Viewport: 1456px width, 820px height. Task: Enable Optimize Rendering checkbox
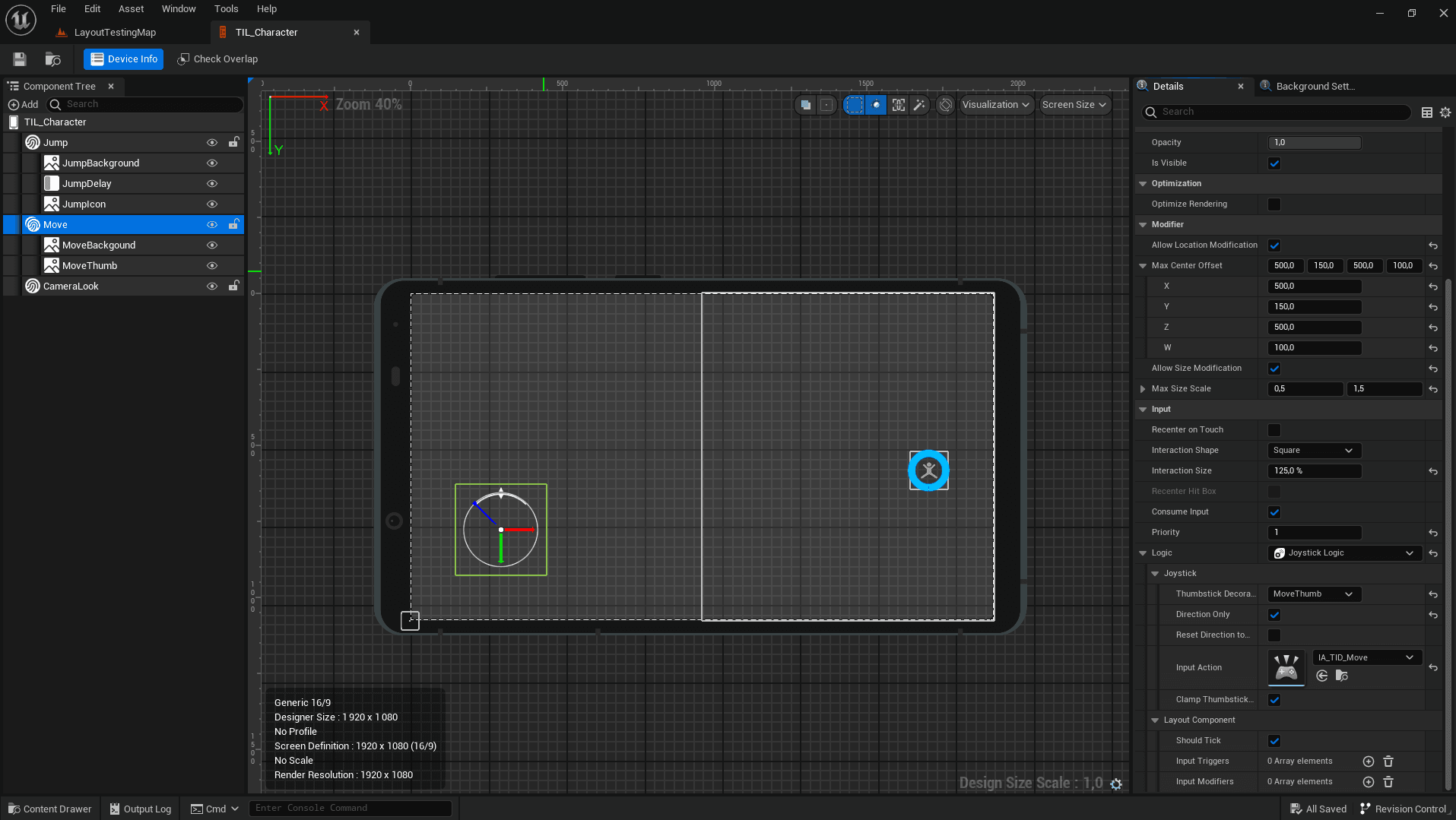coord(1274,204)
